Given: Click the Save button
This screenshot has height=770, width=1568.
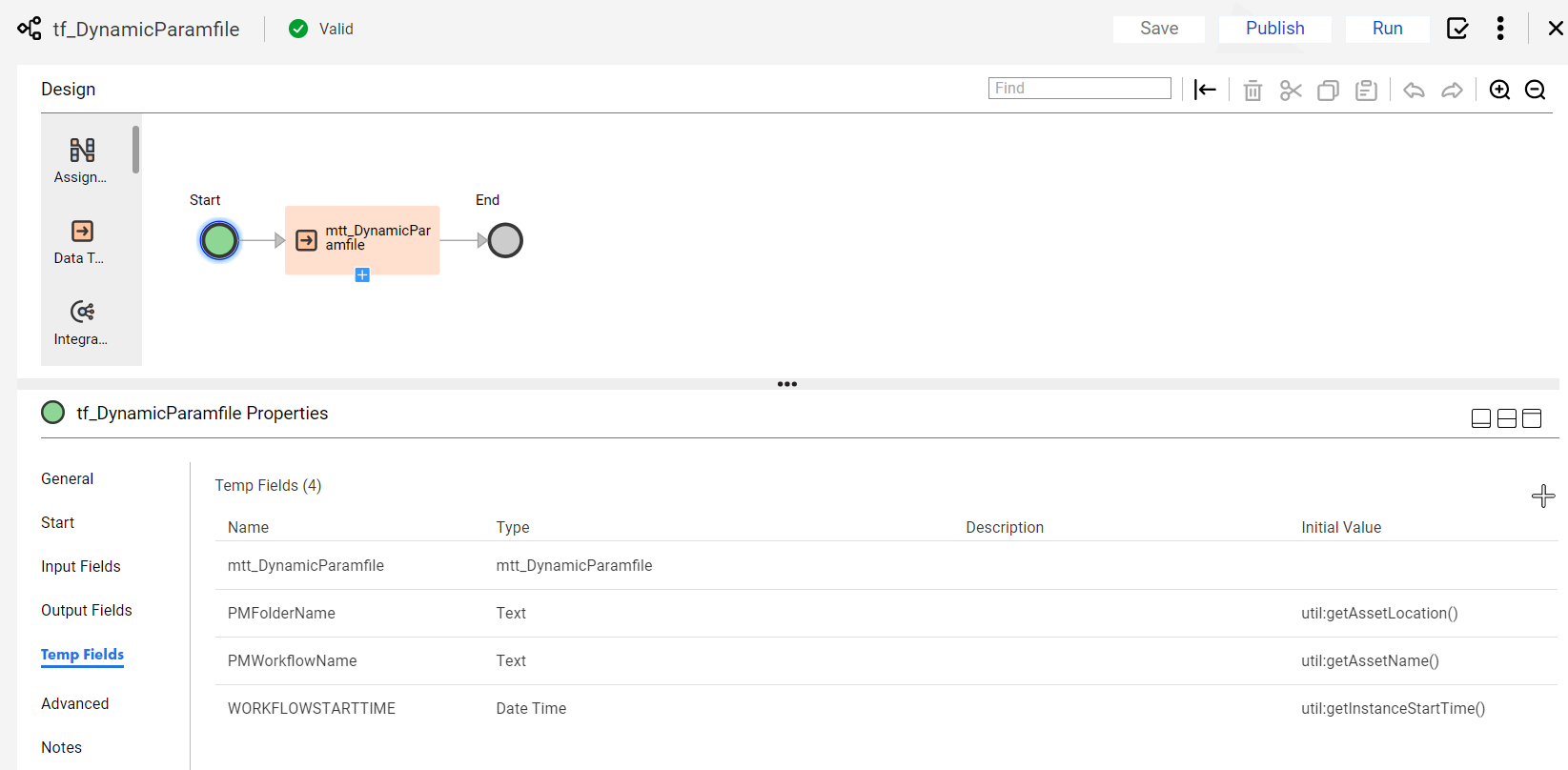Looking at the screenshot, I should tap(1159, 29).
